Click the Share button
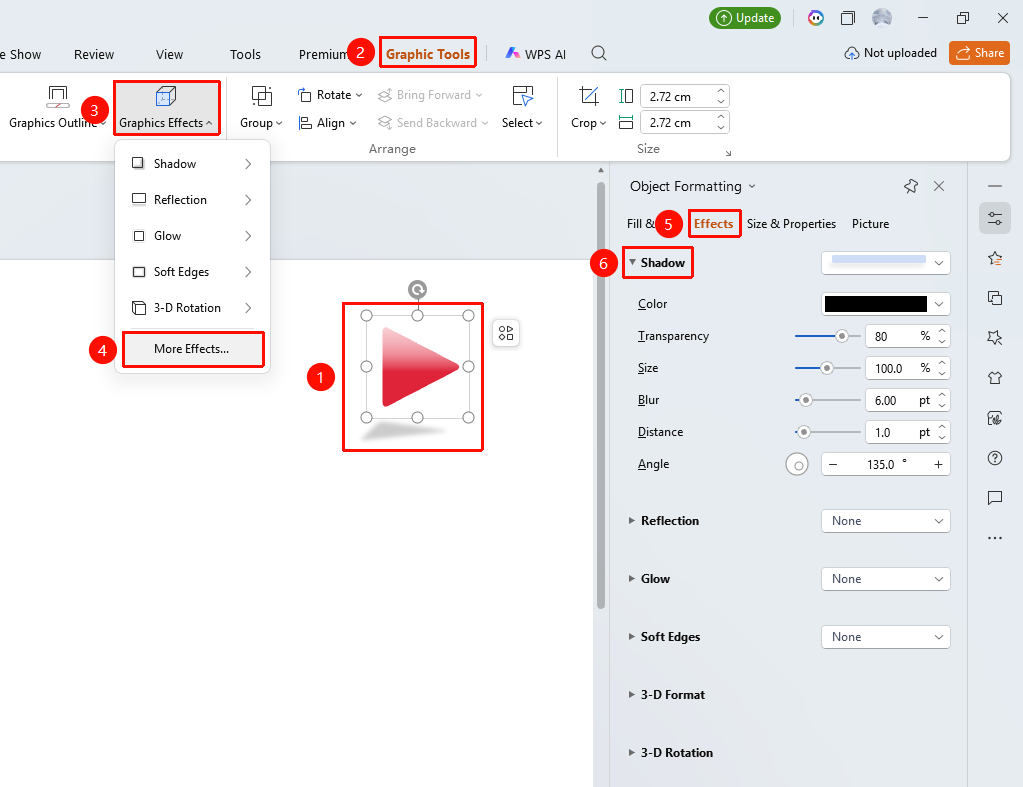1023x787 pixels. [x=979, y=54]
